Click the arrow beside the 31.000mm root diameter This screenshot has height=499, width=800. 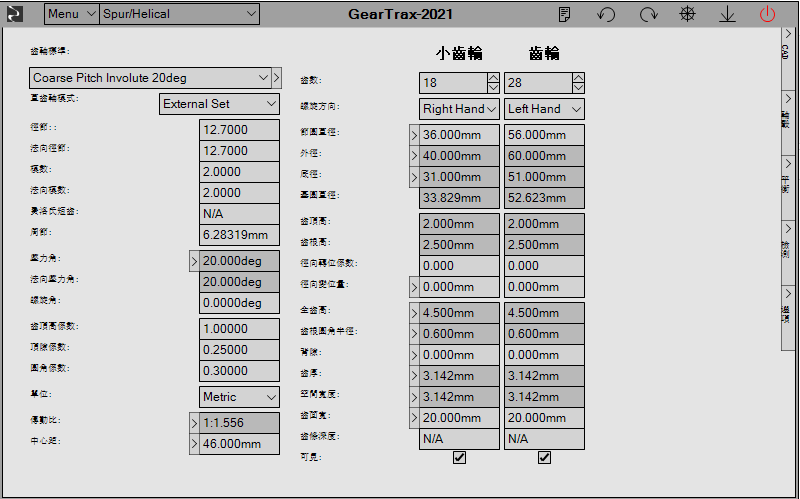click(414, 177)
